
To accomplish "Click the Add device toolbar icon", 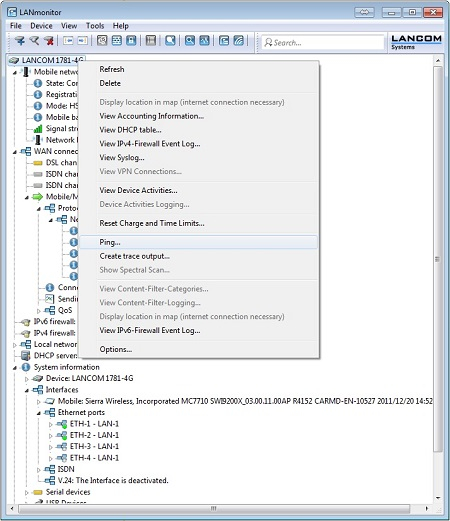I will (x=20, y=41).
